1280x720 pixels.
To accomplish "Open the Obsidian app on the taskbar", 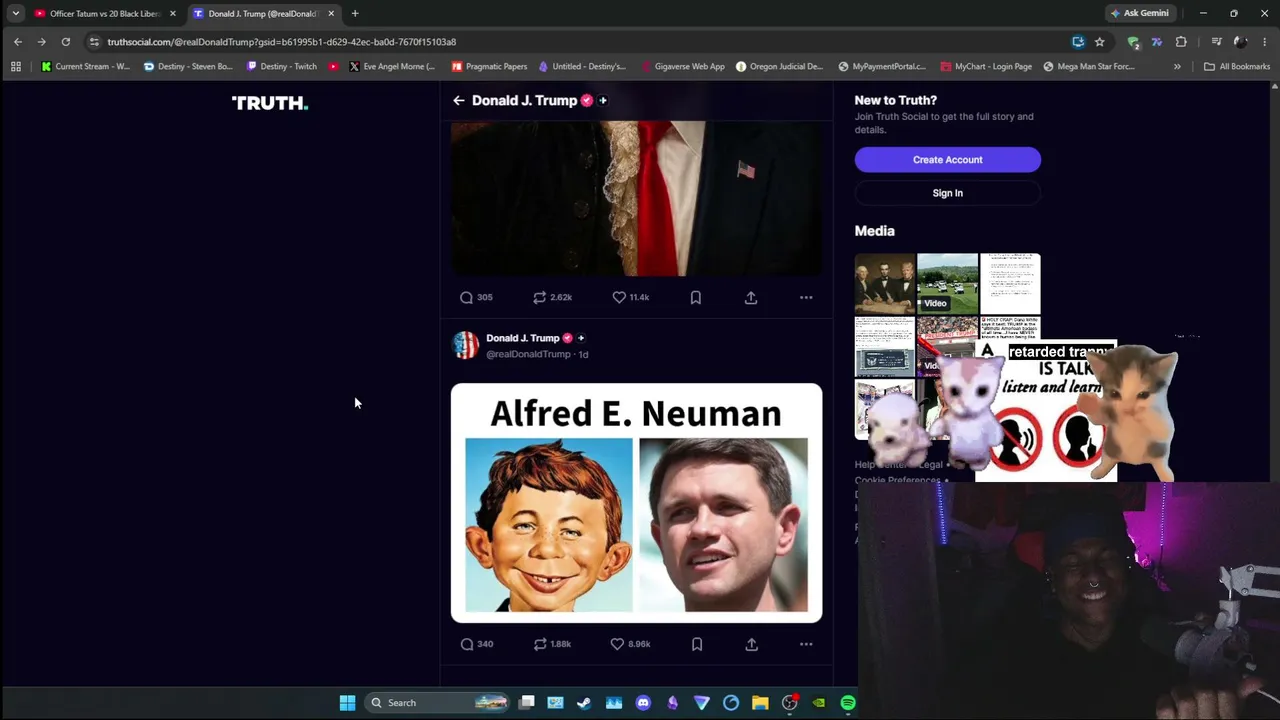I will [x=672, y=703].
